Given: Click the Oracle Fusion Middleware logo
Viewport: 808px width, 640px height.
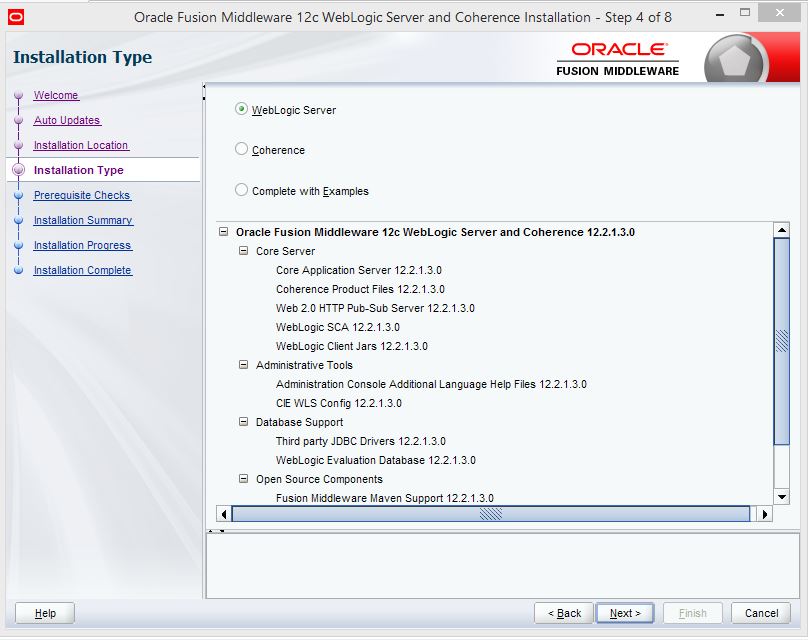Looking at the screenshot, I should click(618, 58).
